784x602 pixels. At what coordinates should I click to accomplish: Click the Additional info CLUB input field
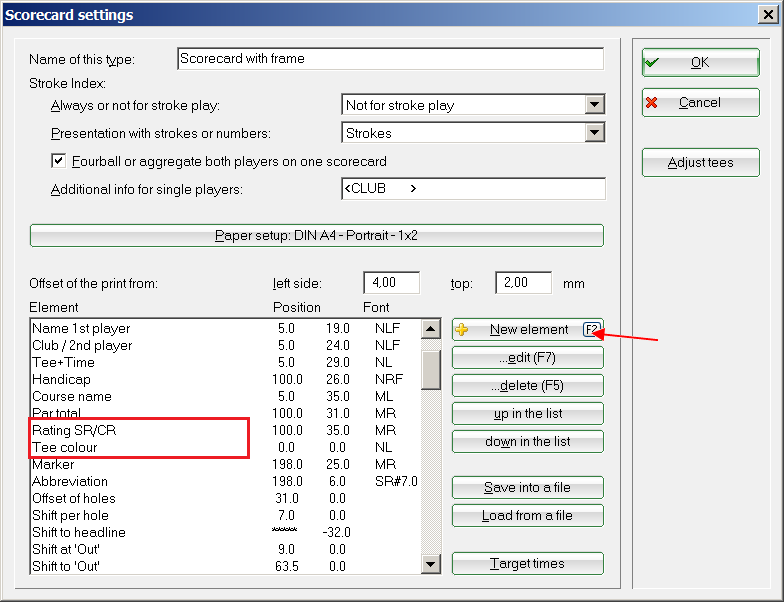click(x=472, y=189)
